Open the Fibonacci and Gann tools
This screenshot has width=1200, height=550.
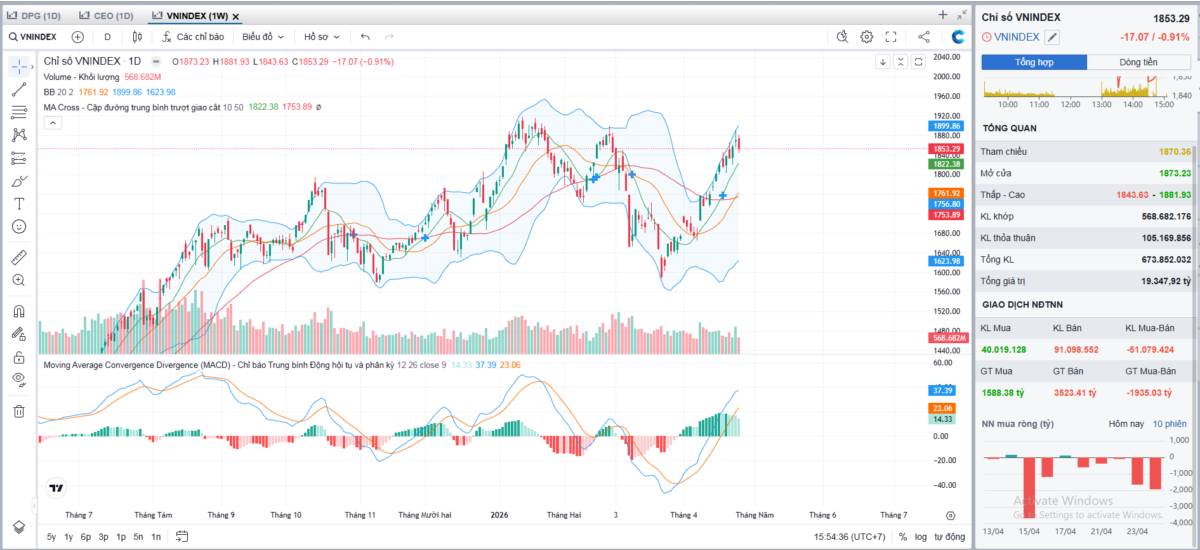pyautogui.click(x=19, y=112)
